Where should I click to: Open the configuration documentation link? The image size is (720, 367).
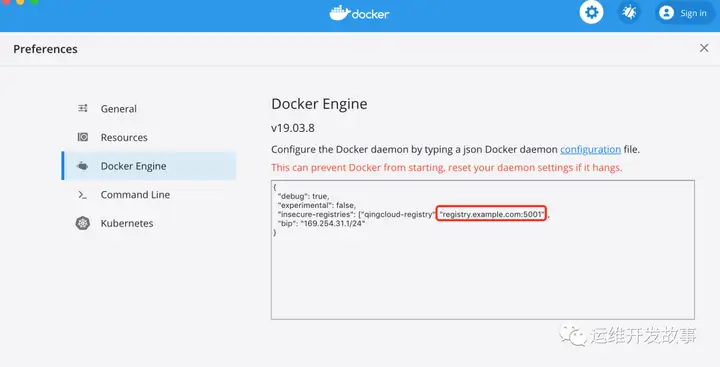(x=590, y=149)
